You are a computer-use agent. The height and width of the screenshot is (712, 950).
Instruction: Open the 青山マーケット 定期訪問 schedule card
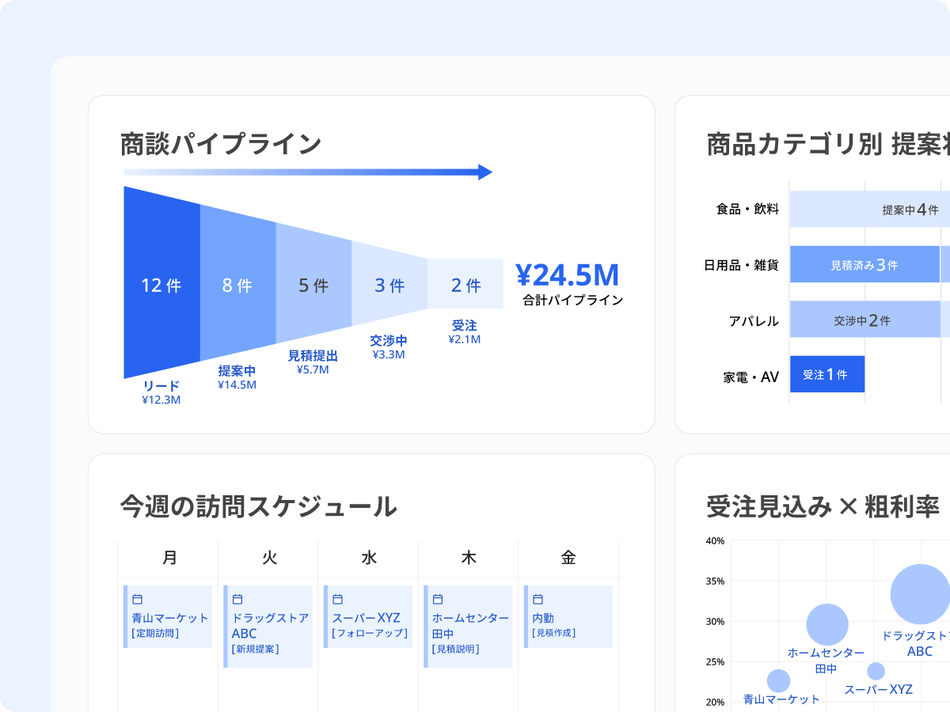(x=168, y=616)
